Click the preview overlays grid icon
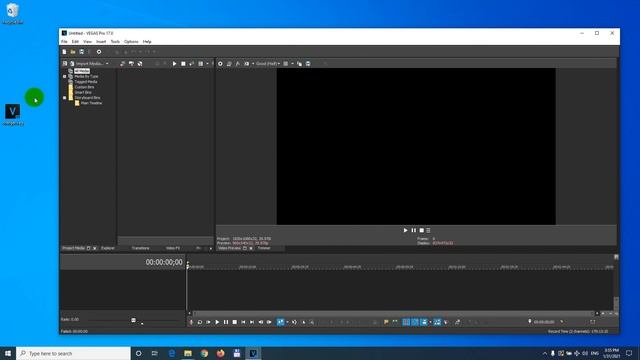640x360 pixels. click(286, 64)
